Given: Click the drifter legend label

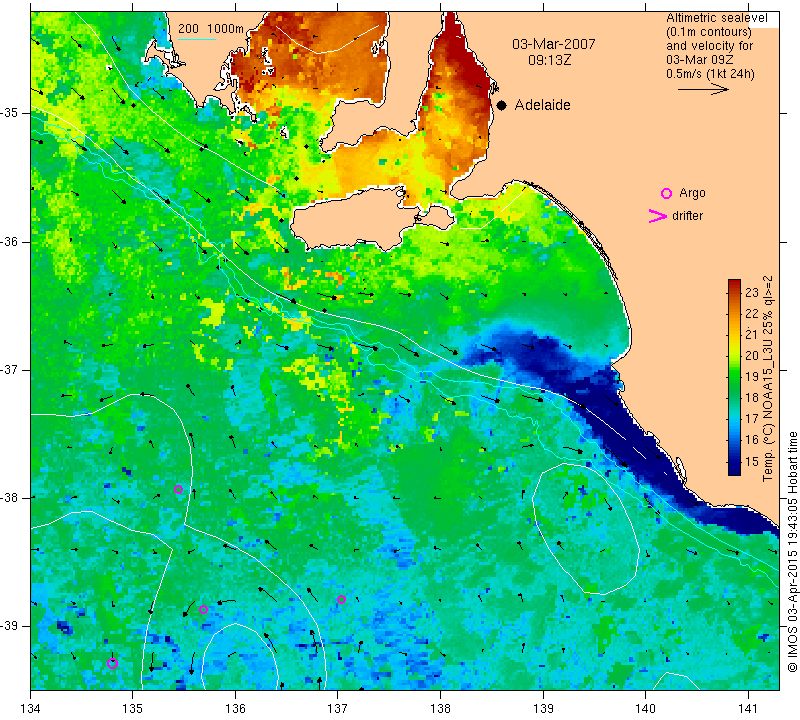Looking at the screenshot, I should coord(687,216).
